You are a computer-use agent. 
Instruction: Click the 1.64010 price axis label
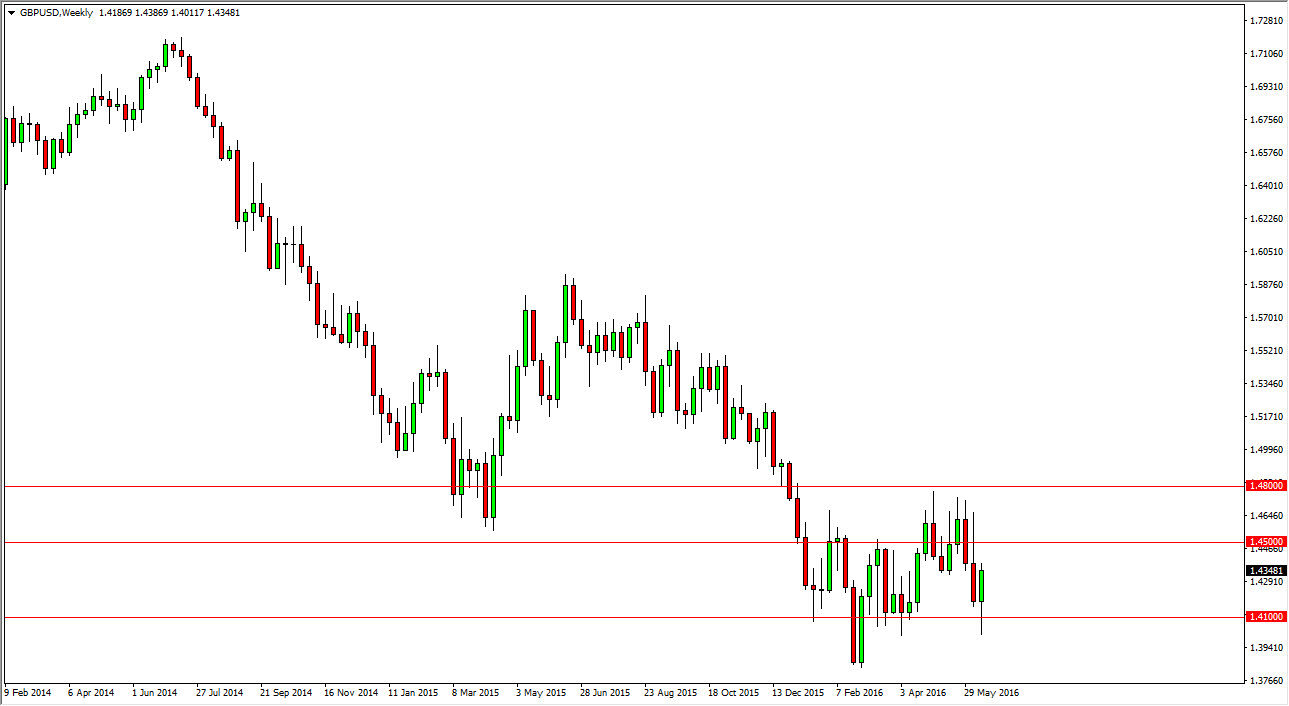[x=1266, y=185]
